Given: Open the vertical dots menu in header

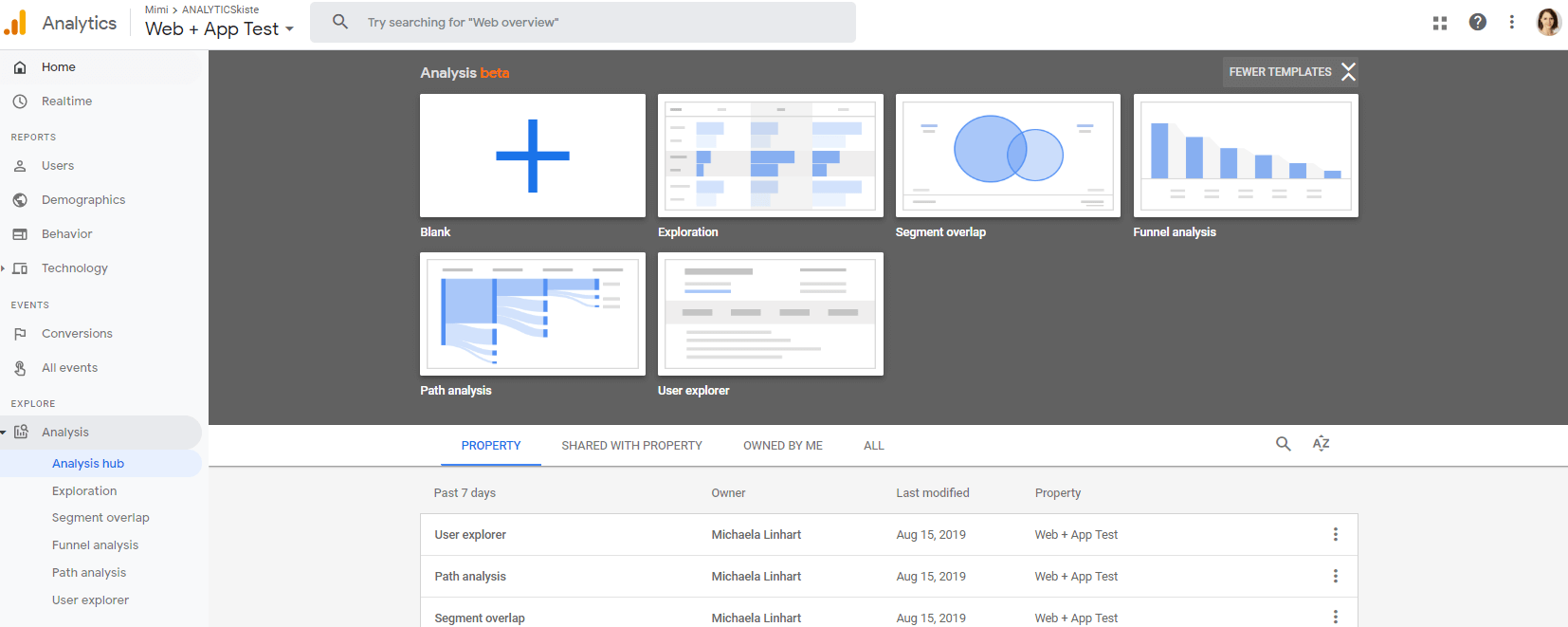Looking at the screenshot, I should tap(1511, 22).
